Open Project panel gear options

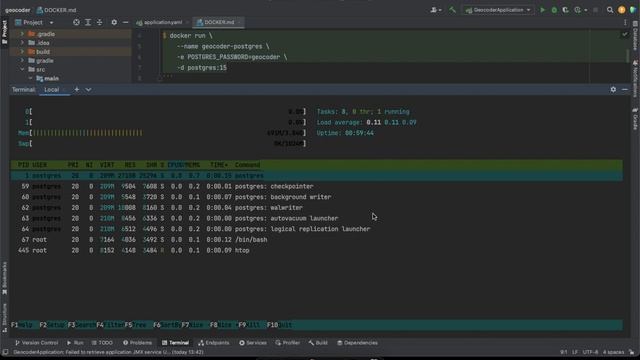point(114,22)
